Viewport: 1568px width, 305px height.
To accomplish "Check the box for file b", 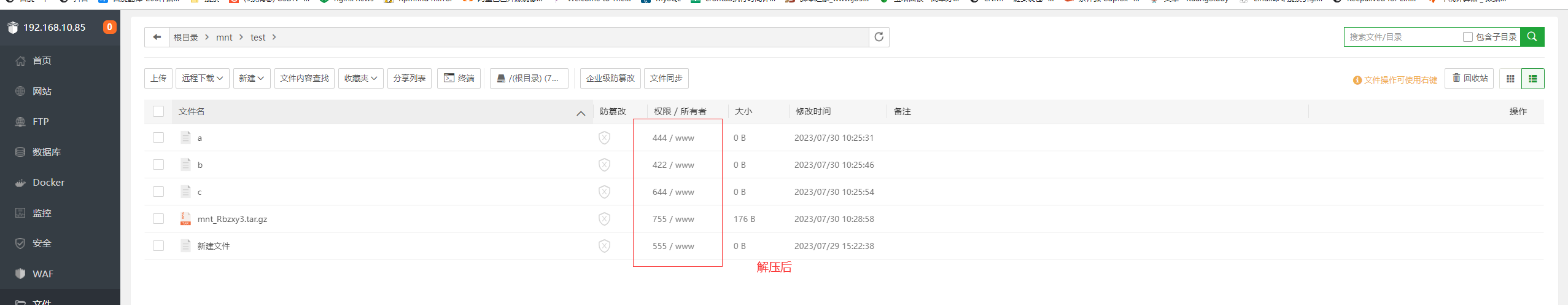I will tap(158, 165).
